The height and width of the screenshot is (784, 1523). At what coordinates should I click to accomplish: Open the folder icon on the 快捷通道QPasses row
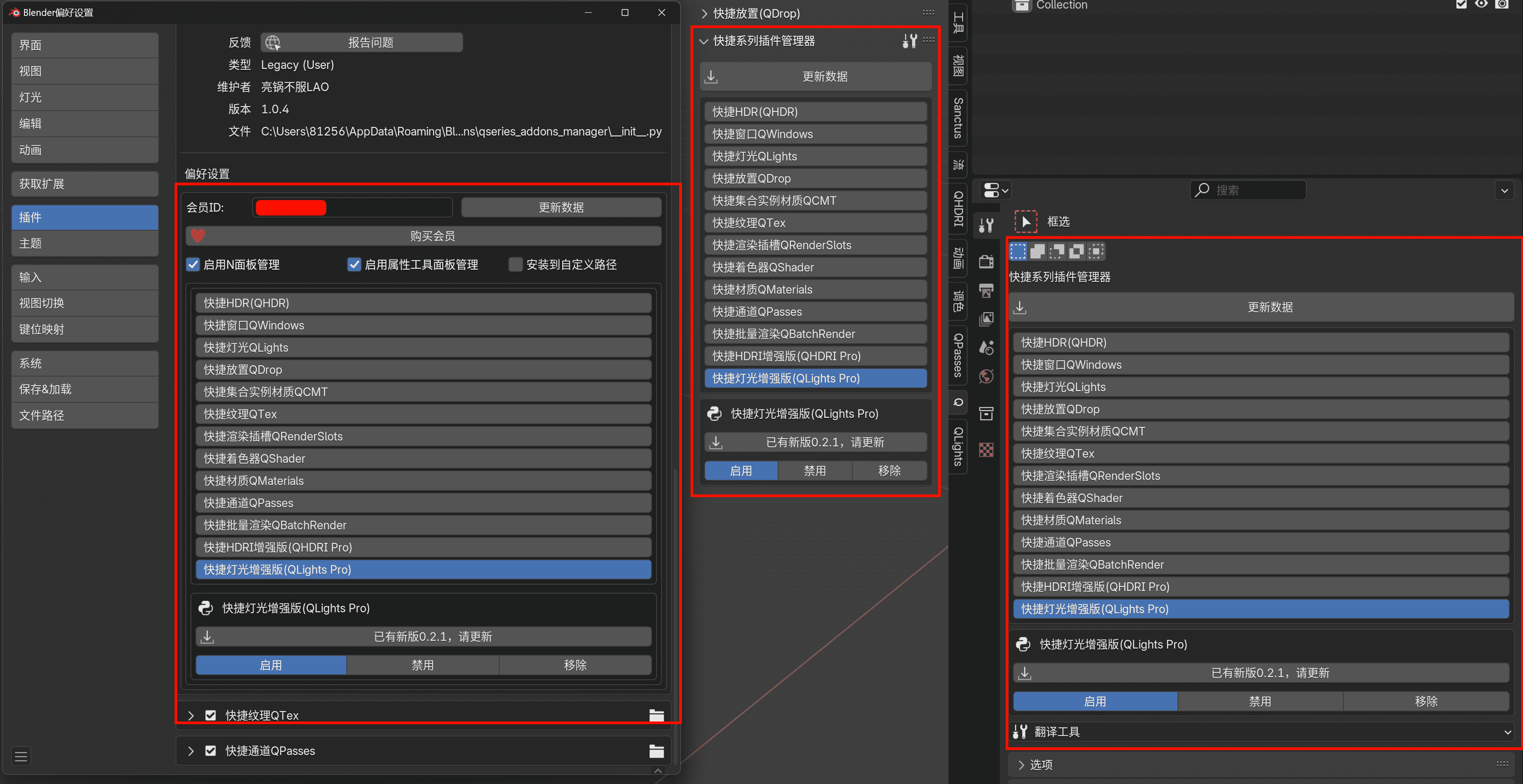click(656, 751)
